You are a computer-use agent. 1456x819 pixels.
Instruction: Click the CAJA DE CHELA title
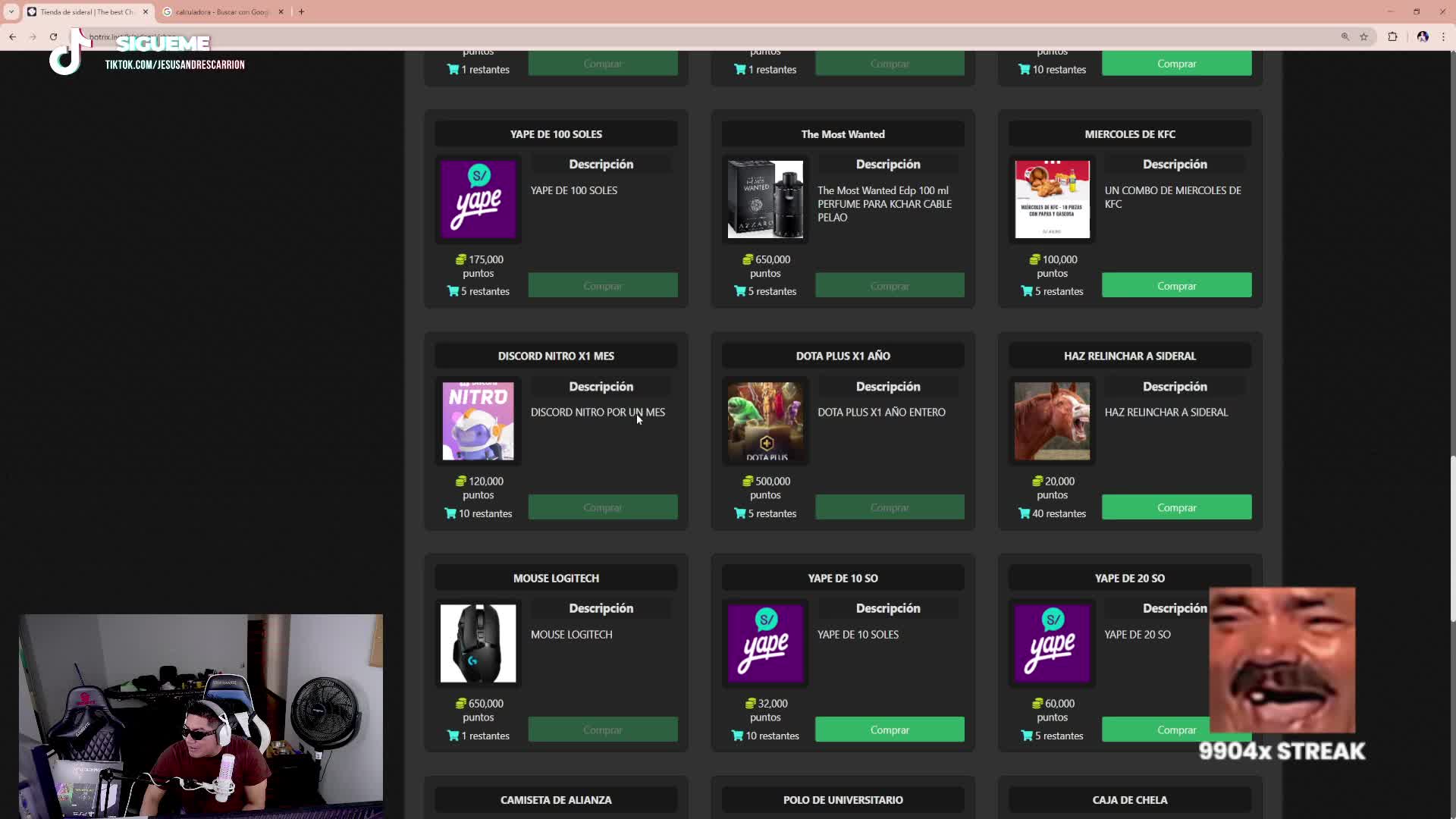(x=1130, y=800)
